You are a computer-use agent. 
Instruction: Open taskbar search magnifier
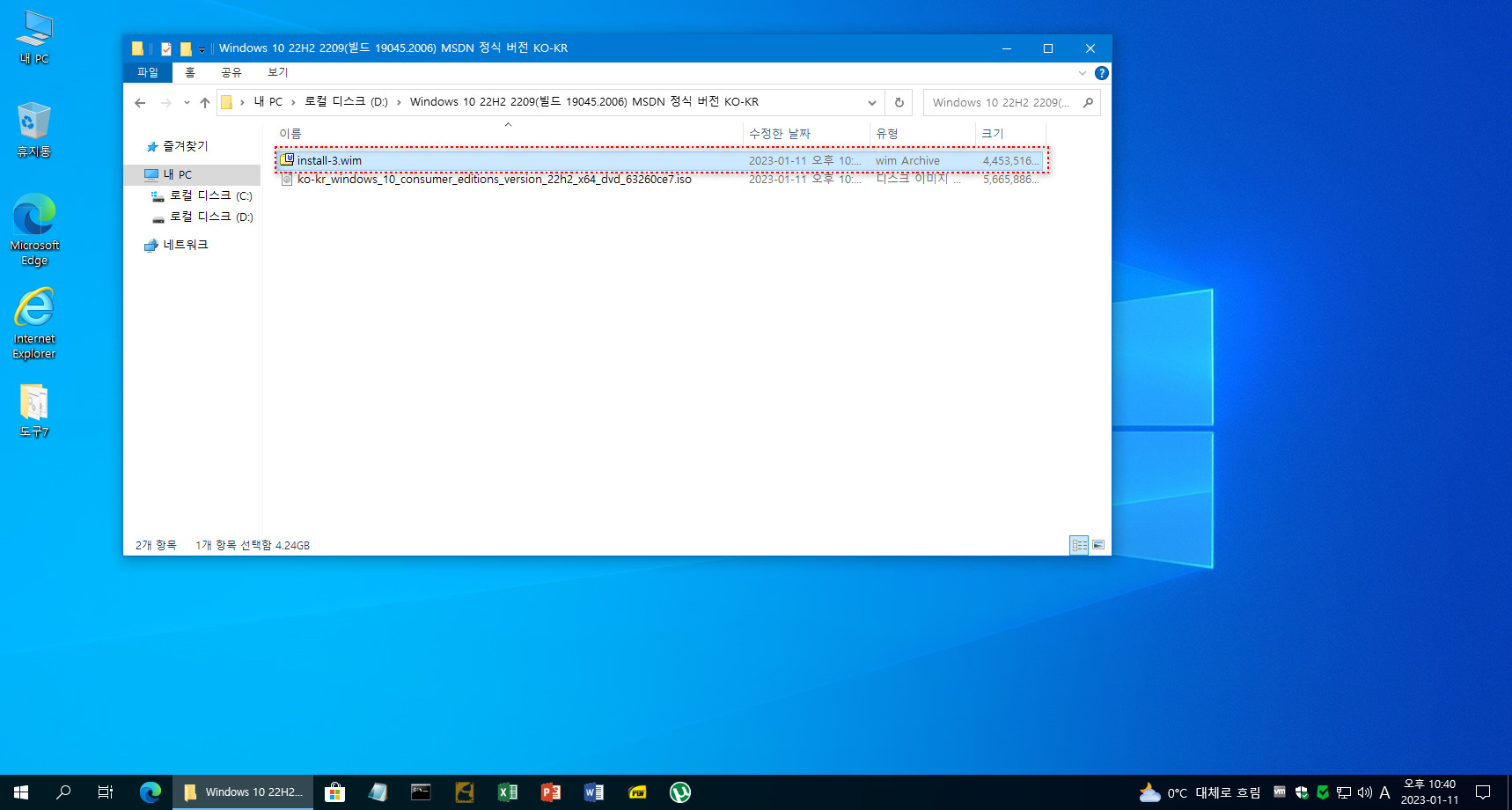point(63,792)
